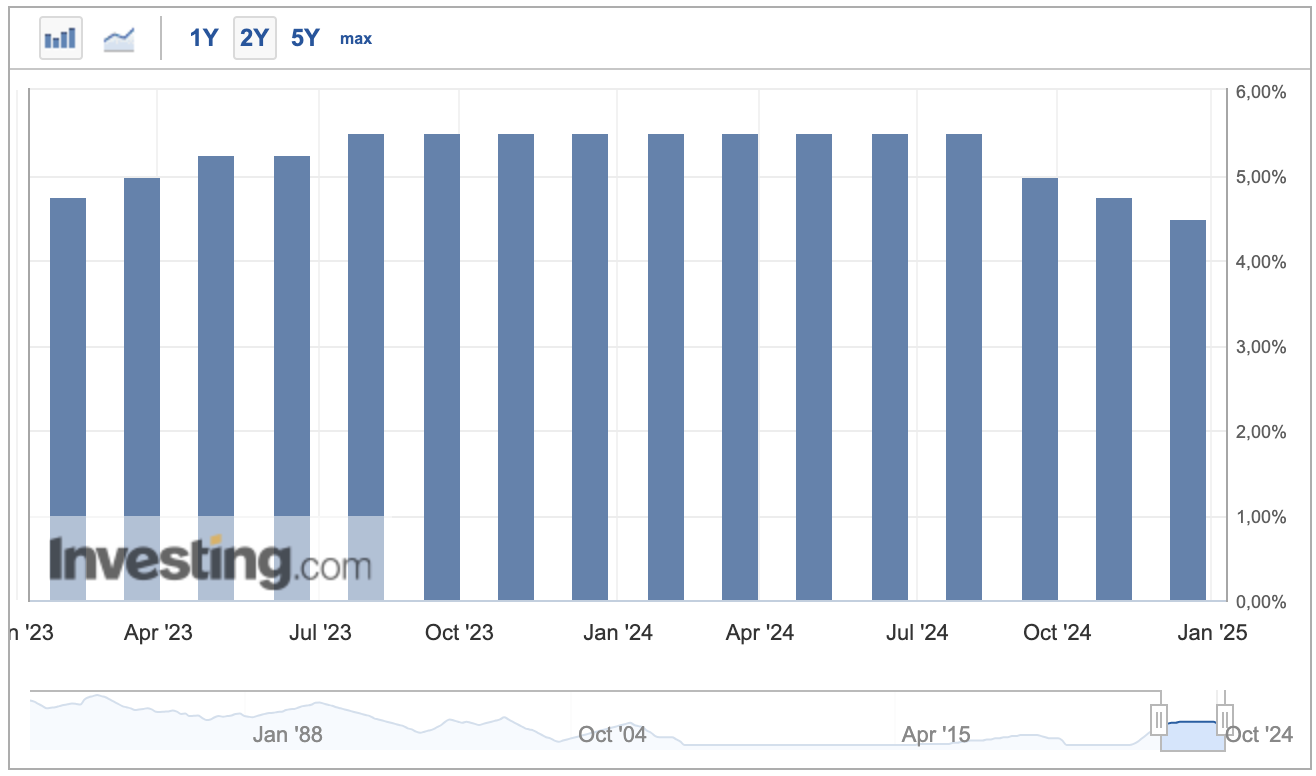Click the Jul '24 date label
This screenshot has height=776, width=1316.
(917, 633)
